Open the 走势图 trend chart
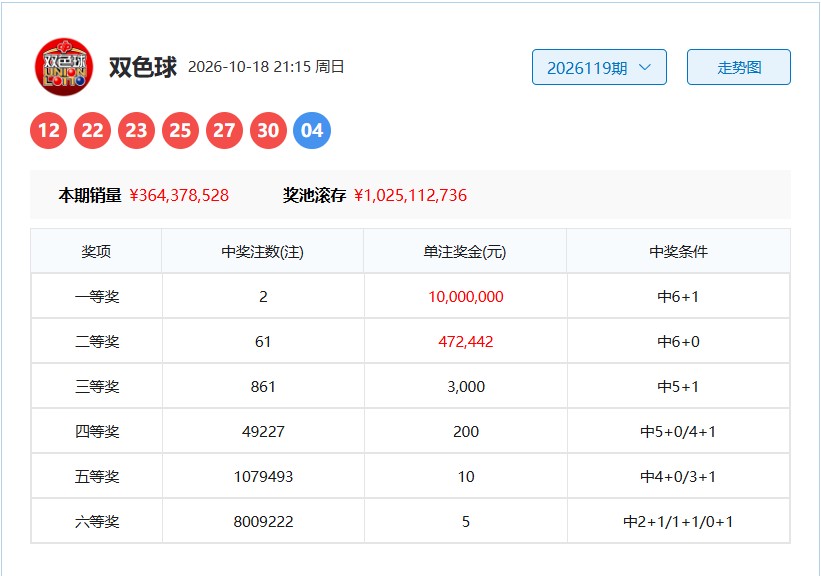The width and height of the screenshot is (821, 576). (739, 67)
